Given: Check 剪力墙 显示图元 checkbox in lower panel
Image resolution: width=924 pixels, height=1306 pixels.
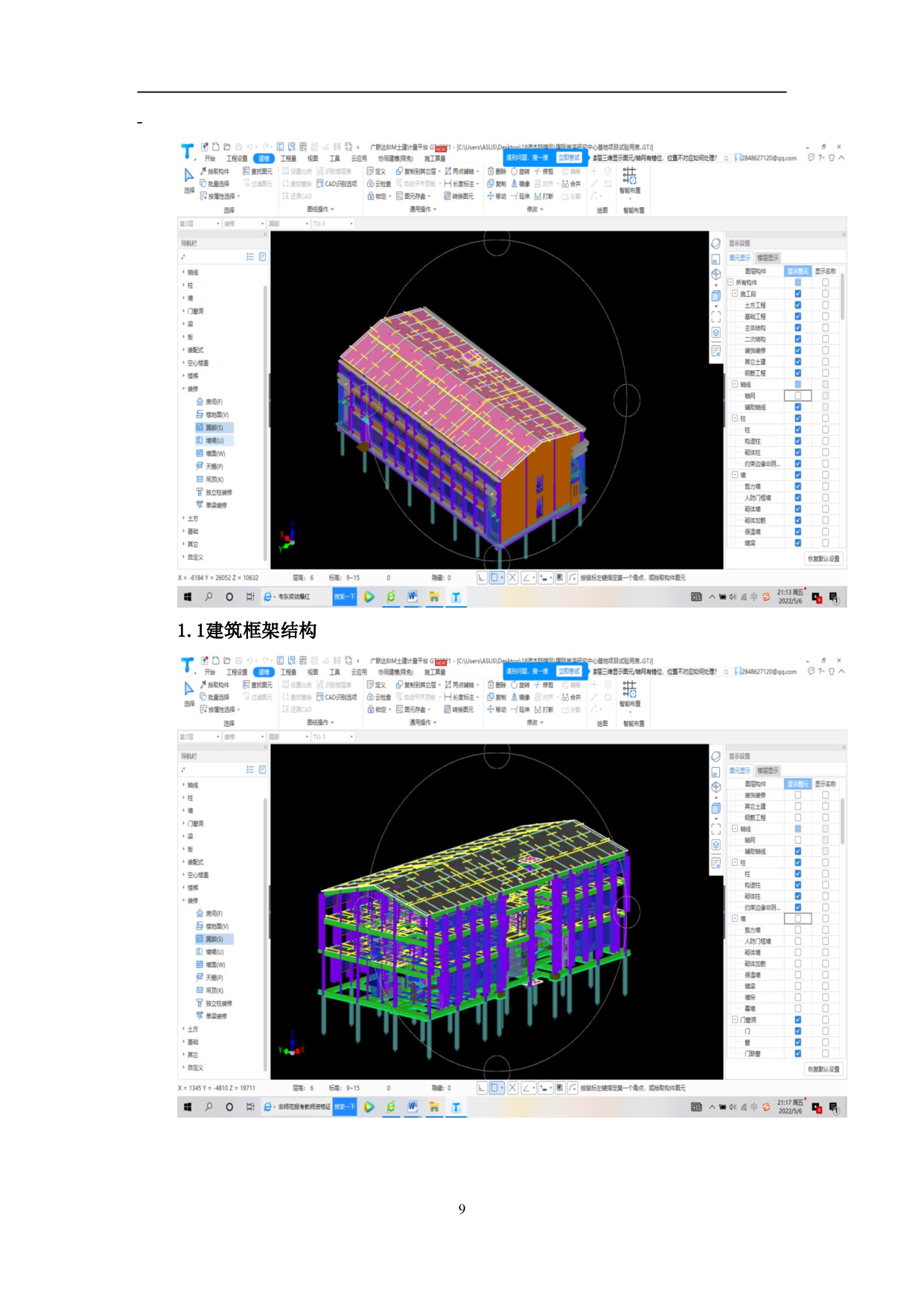Looking at the screenshot, I should point(797,930).
